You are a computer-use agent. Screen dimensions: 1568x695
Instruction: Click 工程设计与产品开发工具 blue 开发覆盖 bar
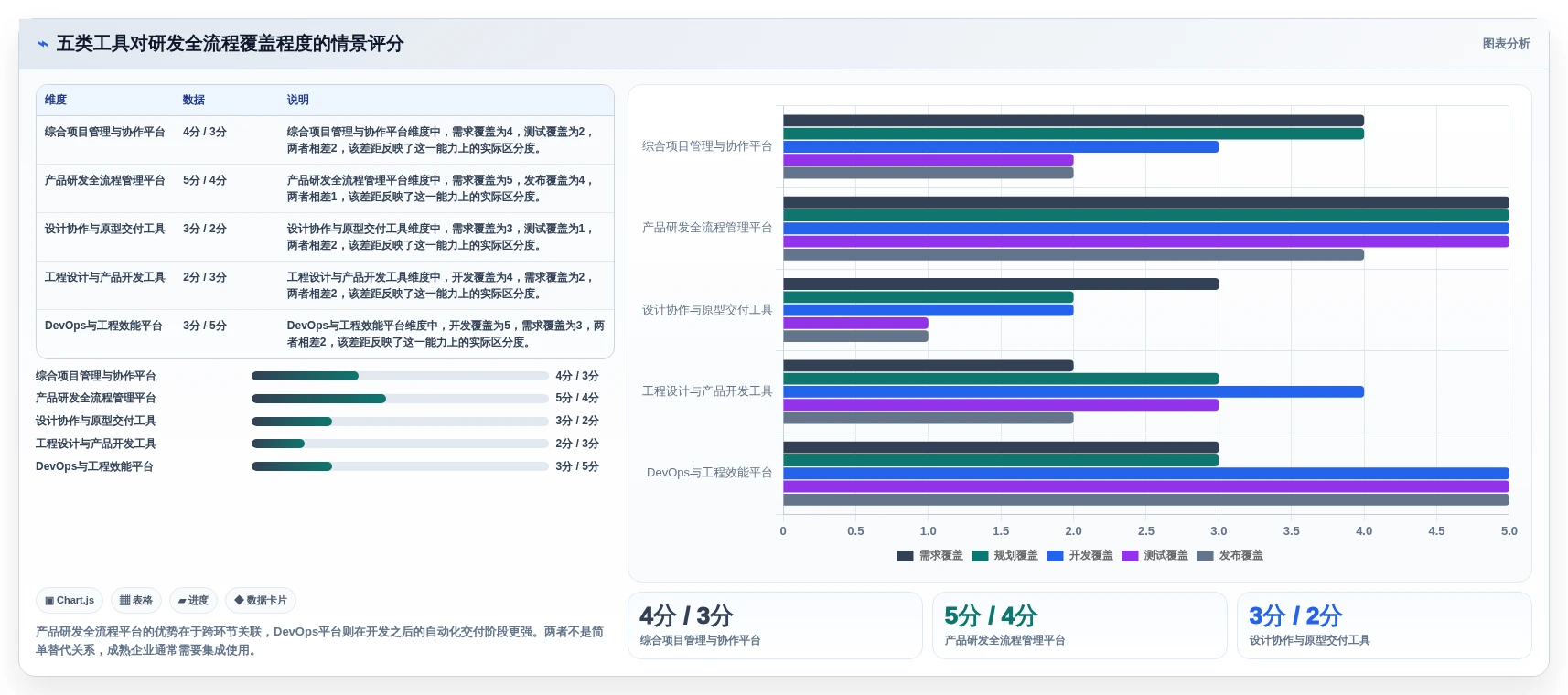(1073, 391)
